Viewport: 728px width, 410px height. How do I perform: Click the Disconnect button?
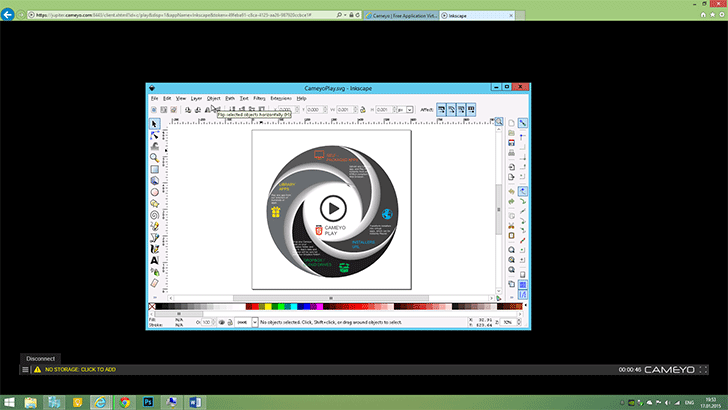pos(40,358)
